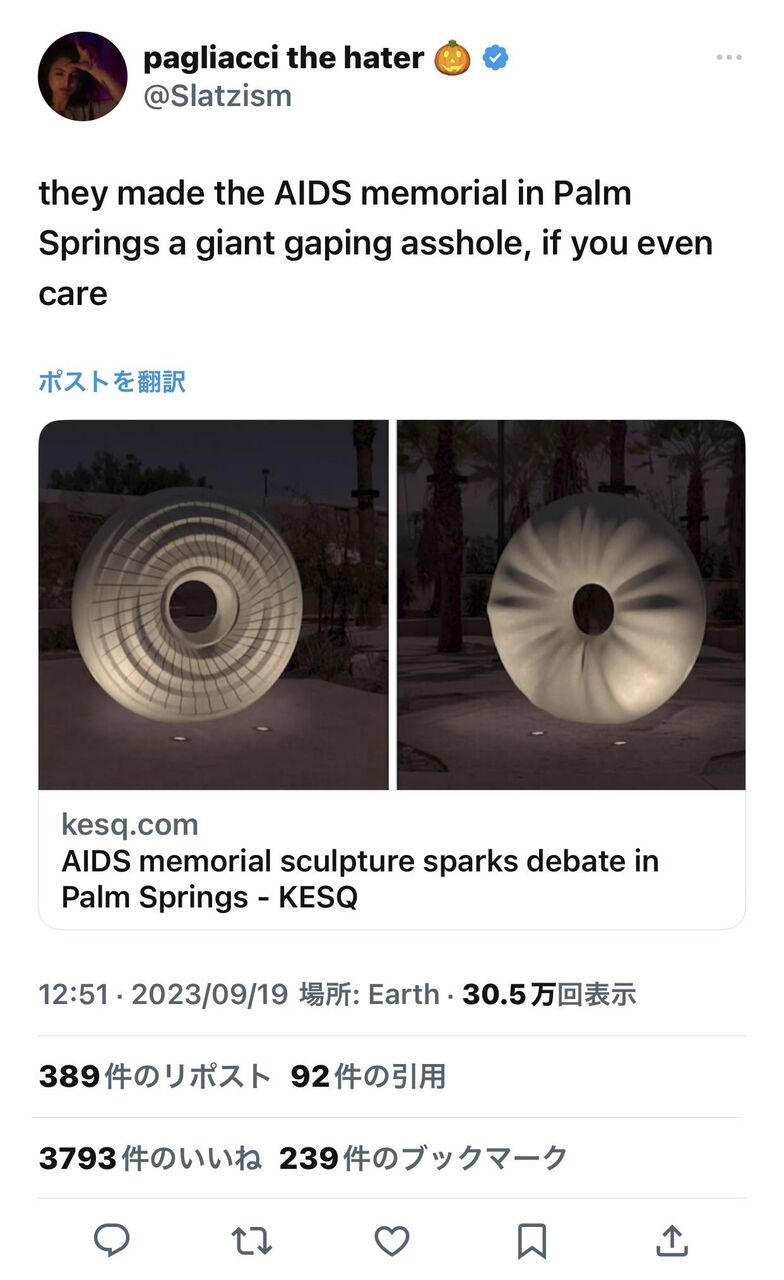This screenshot has width=784, height=1280.
Task: View 3793 likes list
Action: [x=150, y=1159]
